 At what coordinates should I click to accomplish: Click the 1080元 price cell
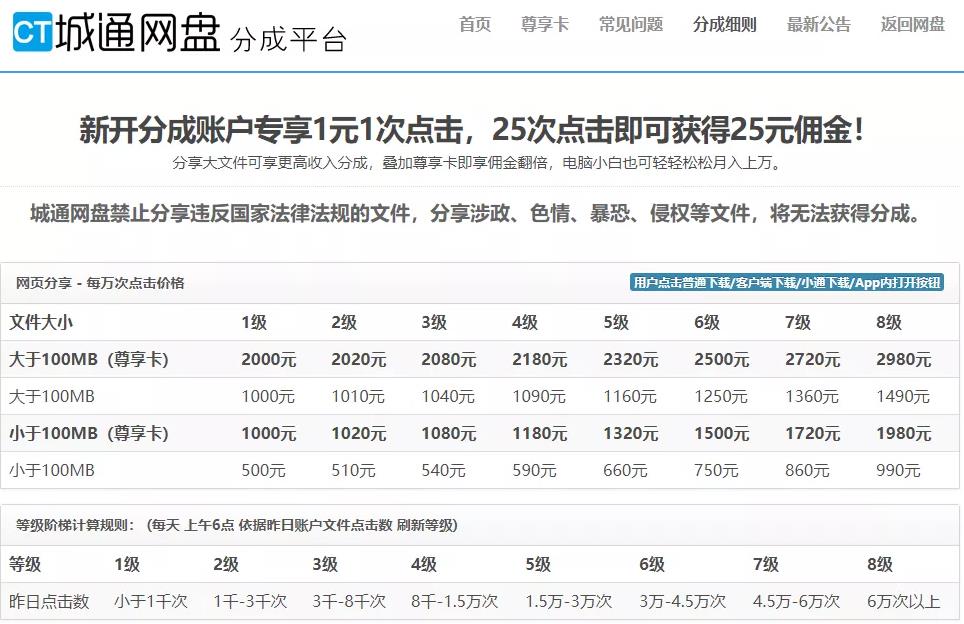point(449,433)
